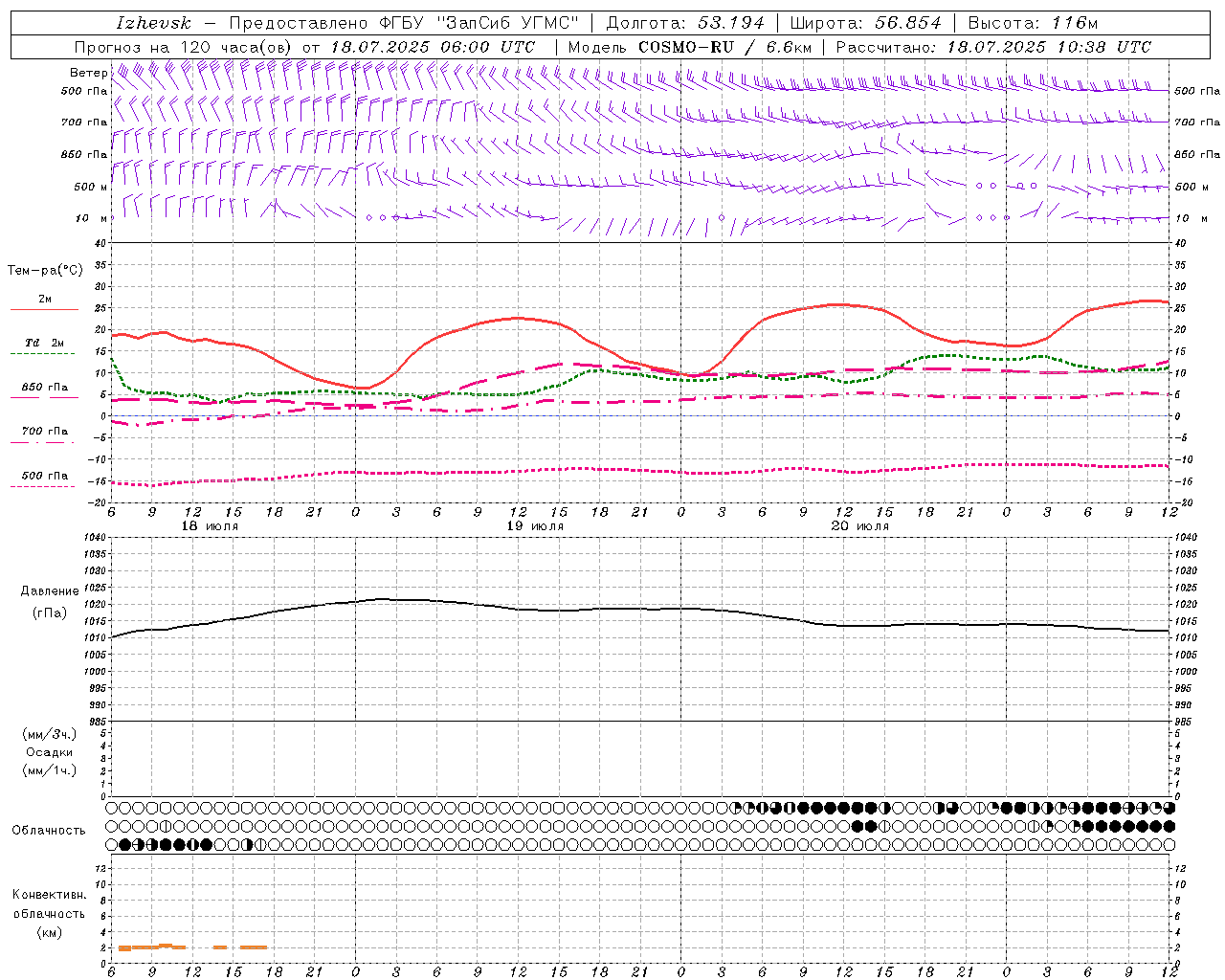
Task: Click the "Ветер" wind panel label
Action: click(x=89, y=73)
